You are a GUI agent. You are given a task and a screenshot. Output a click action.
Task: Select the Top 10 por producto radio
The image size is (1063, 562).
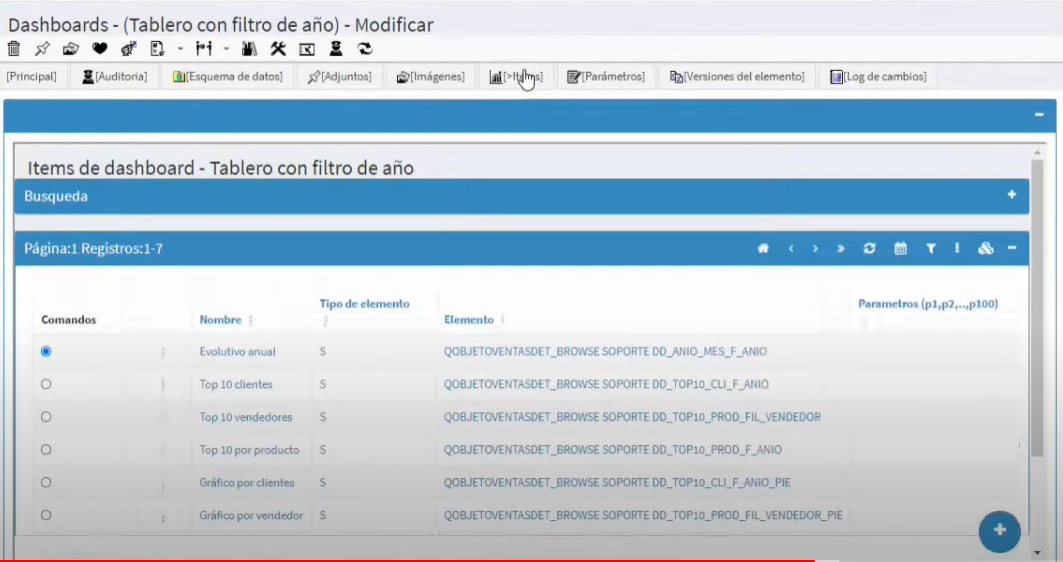point(46,449)
